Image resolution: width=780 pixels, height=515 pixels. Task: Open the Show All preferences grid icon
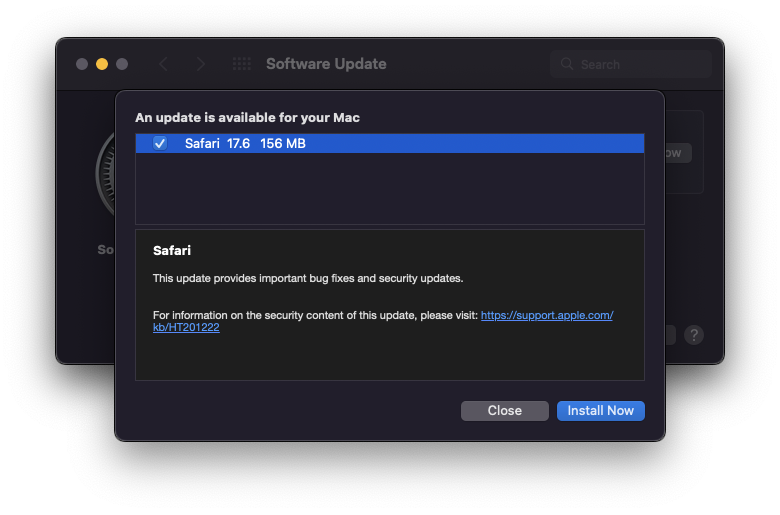tap(242, 64)
